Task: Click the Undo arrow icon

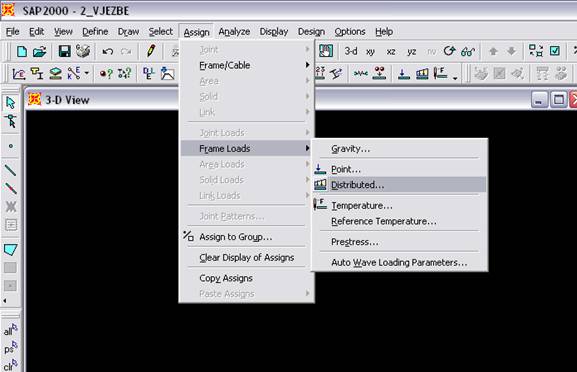Action: (x=107, y=52)
